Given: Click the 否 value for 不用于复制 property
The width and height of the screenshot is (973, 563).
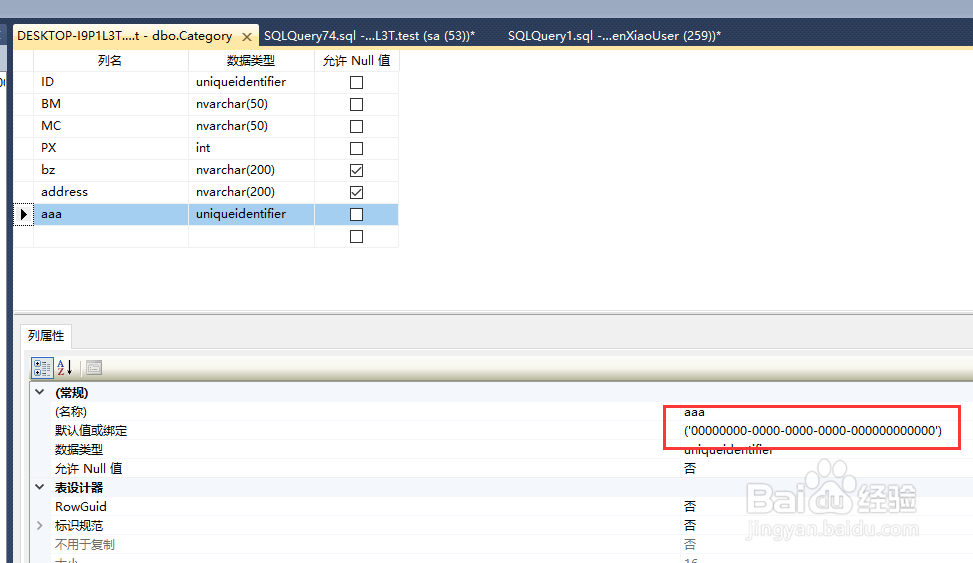Looking at the screenshot, I should click(x=689, y=544).
